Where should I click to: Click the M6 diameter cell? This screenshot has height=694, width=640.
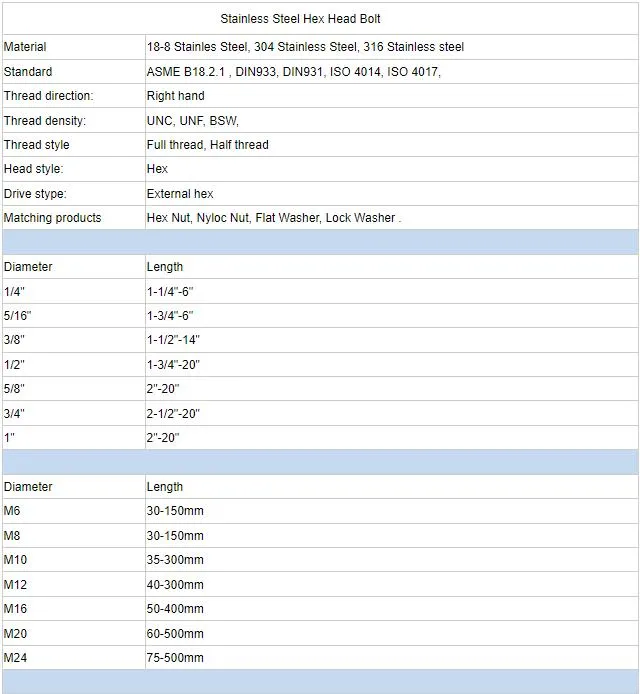point(12,511)
